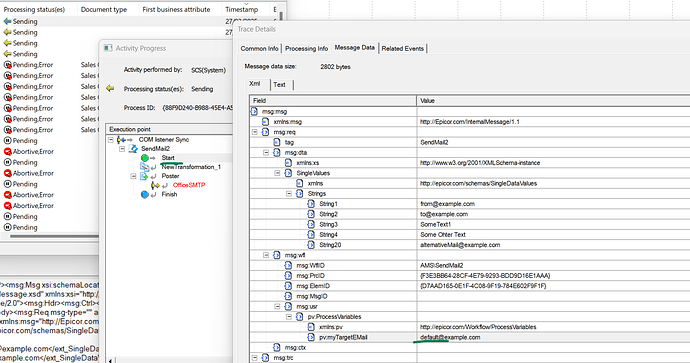The image size is (690, 363).
Task: Click the COM listener Sync icon
Action: coord(121,139)
